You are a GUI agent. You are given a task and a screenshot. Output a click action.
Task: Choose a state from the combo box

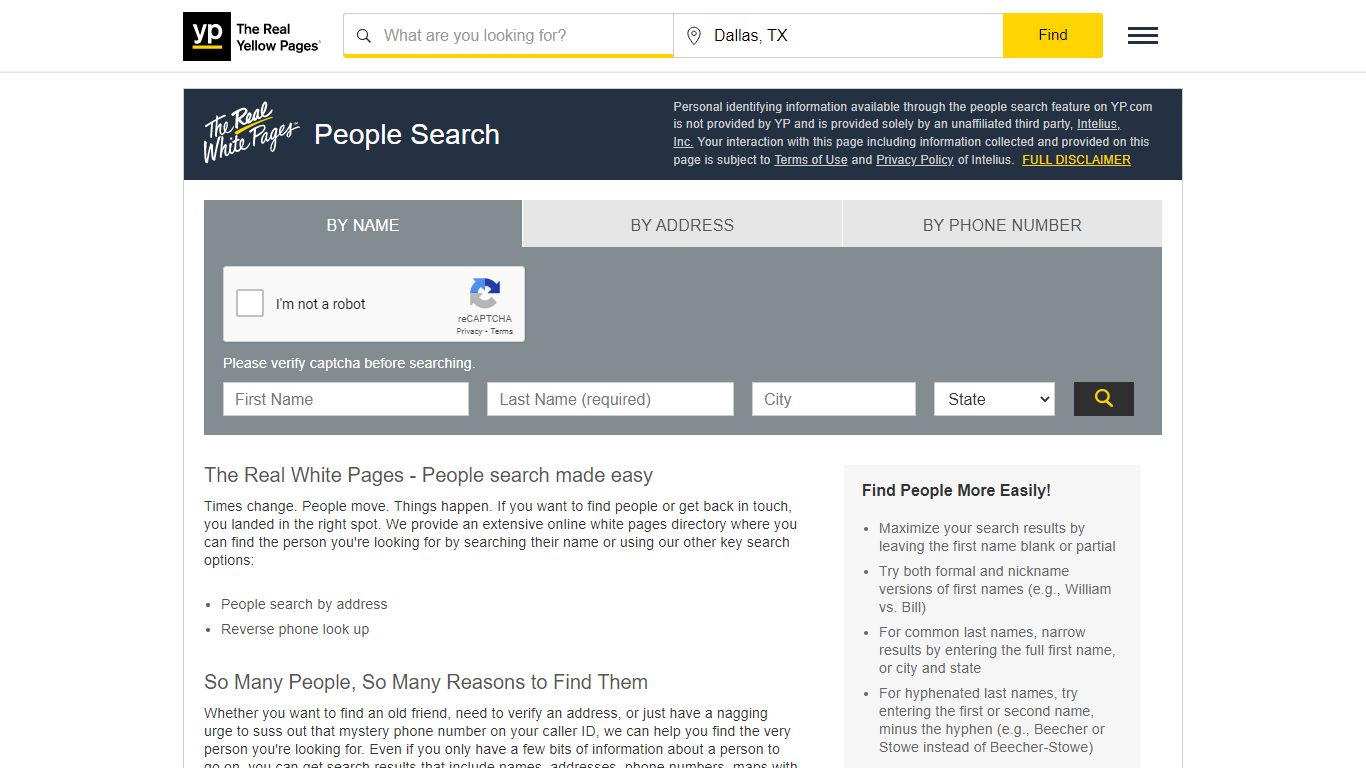[x=993, y=398]
